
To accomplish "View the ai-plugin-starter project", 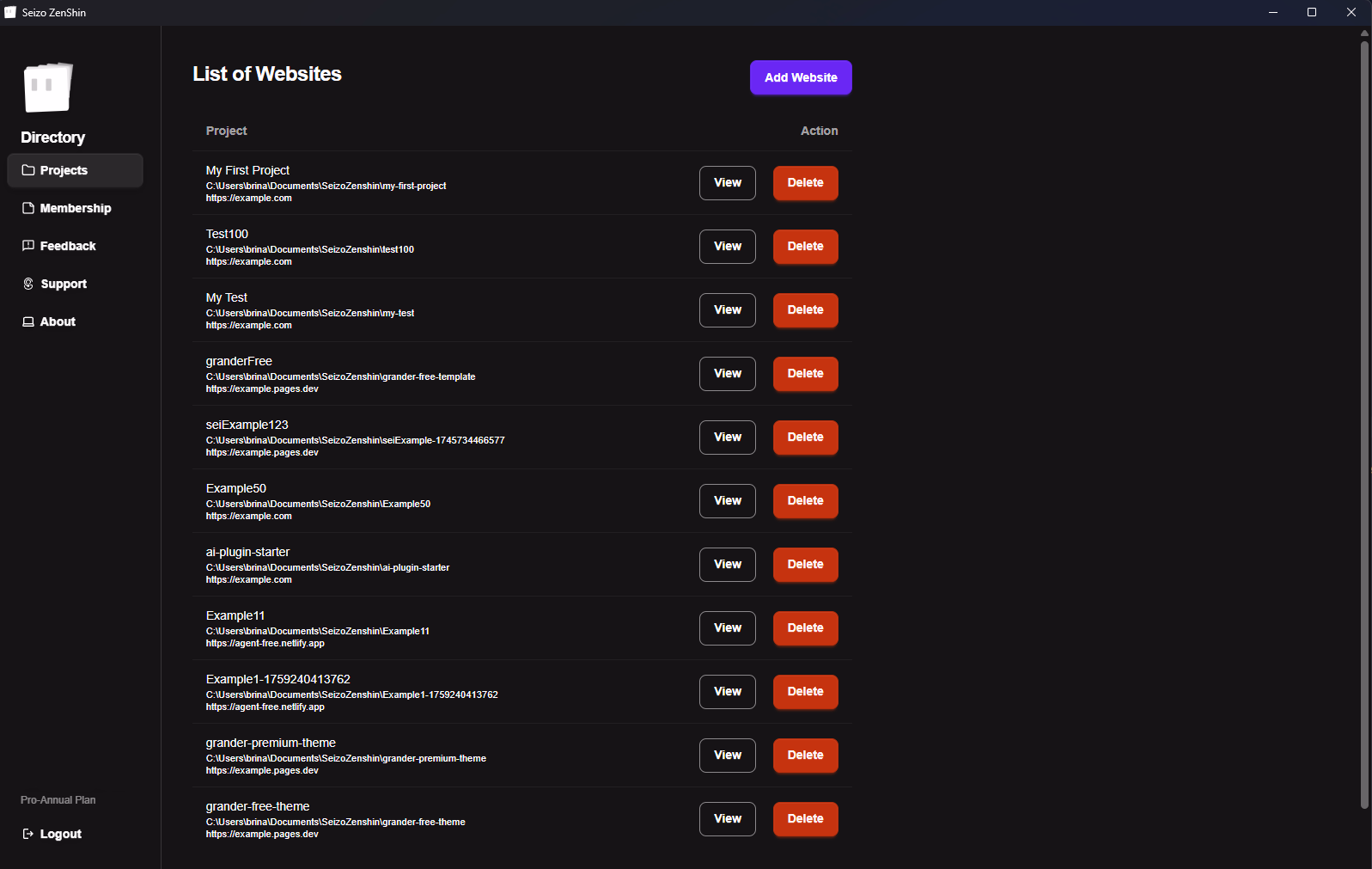I will [x=728, y=565].
